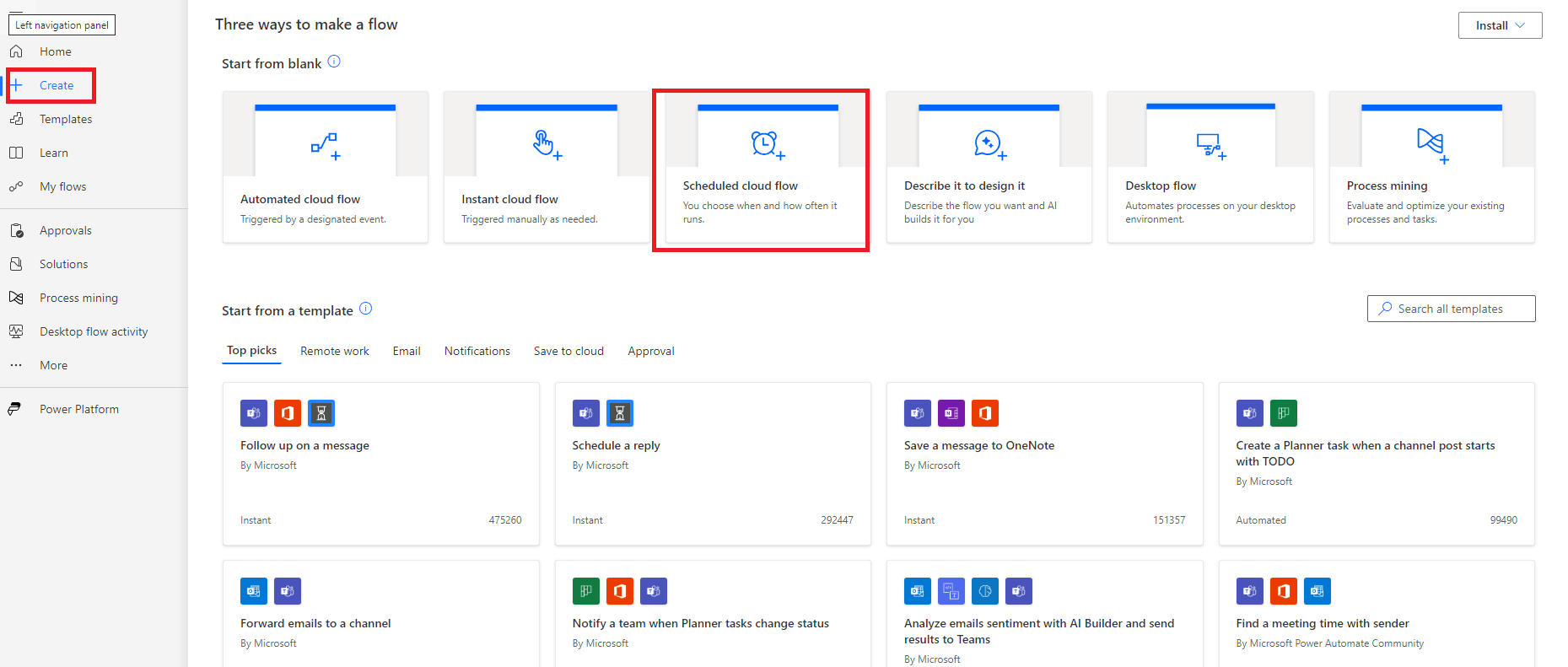
Task: Click Planner icon on Create a Planner task card
Action: click(x=1284, y=413)
